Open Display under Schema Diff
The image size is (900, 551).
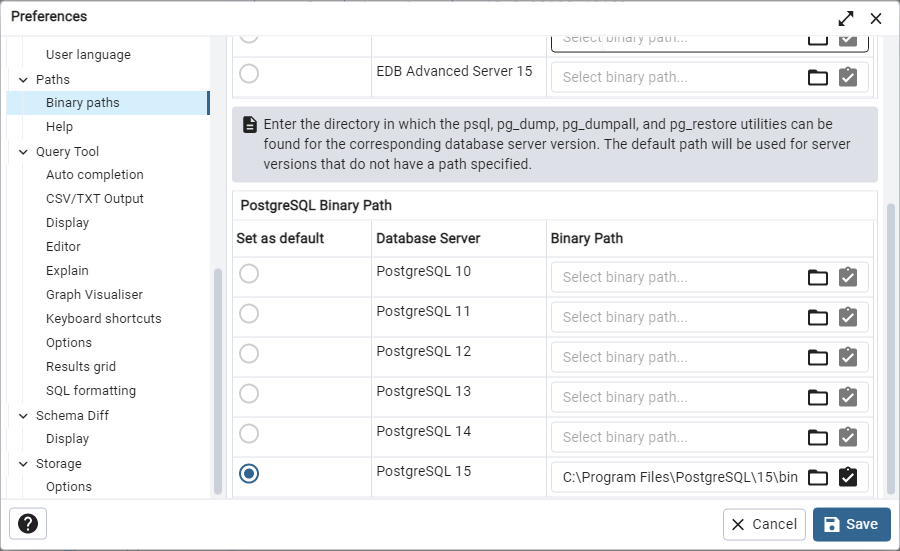click(x=67, y=439)
